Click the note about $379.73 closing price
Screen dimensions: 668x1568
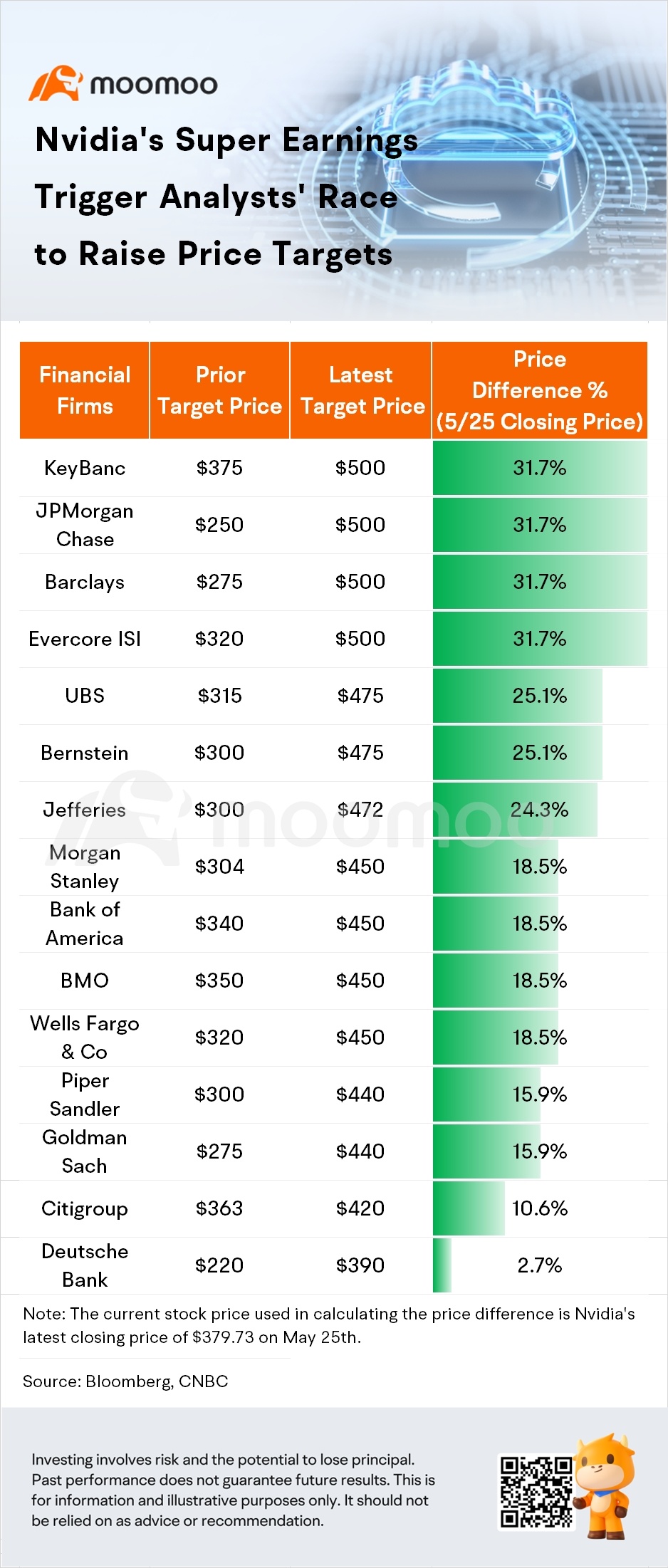pos(329,1325)
